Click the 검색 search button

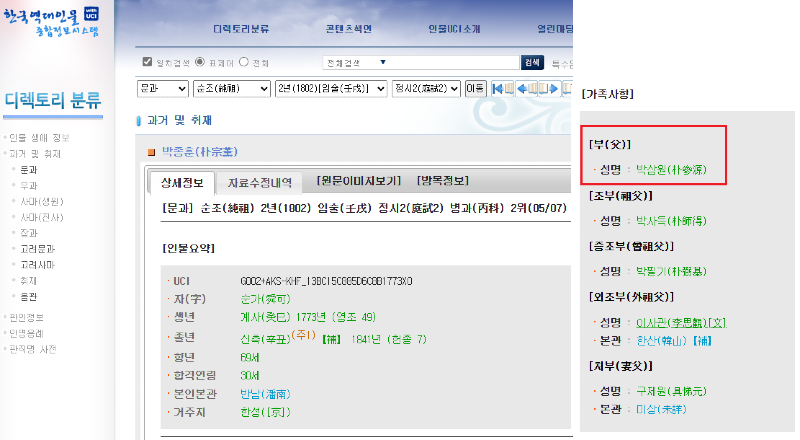(x=532, y=62)
